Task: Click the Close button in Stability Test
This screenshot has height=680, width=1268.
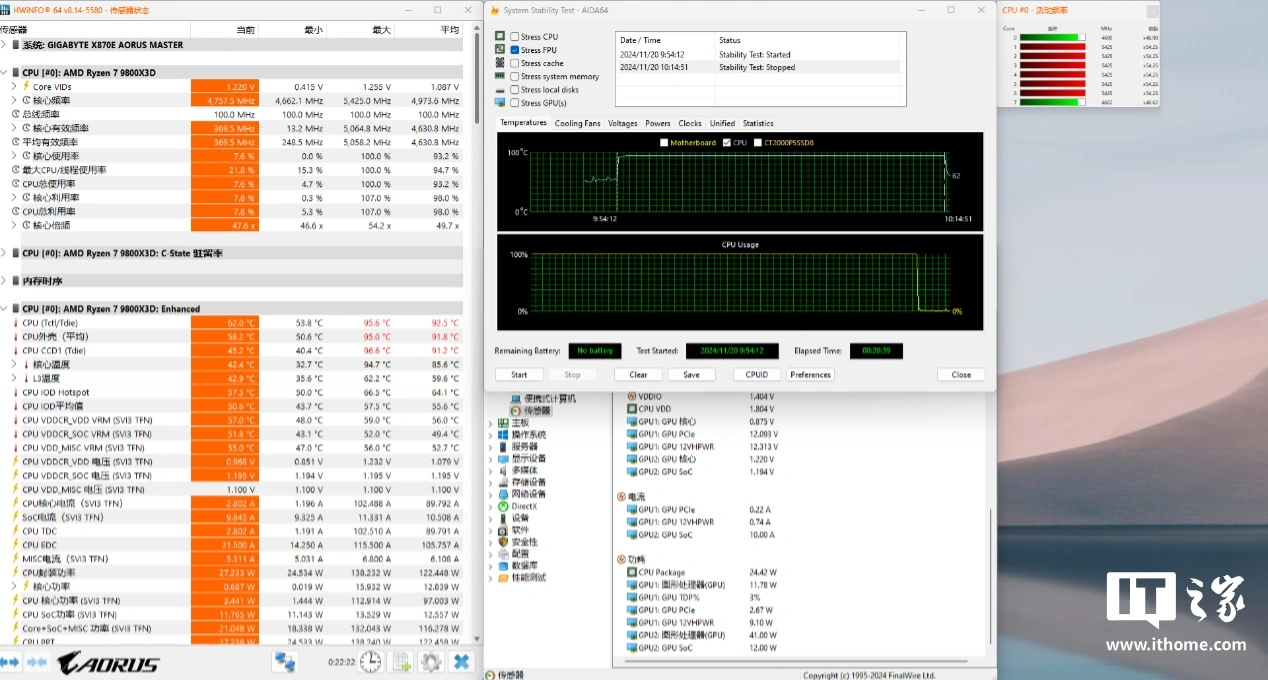Action: (x=961, y=375)
